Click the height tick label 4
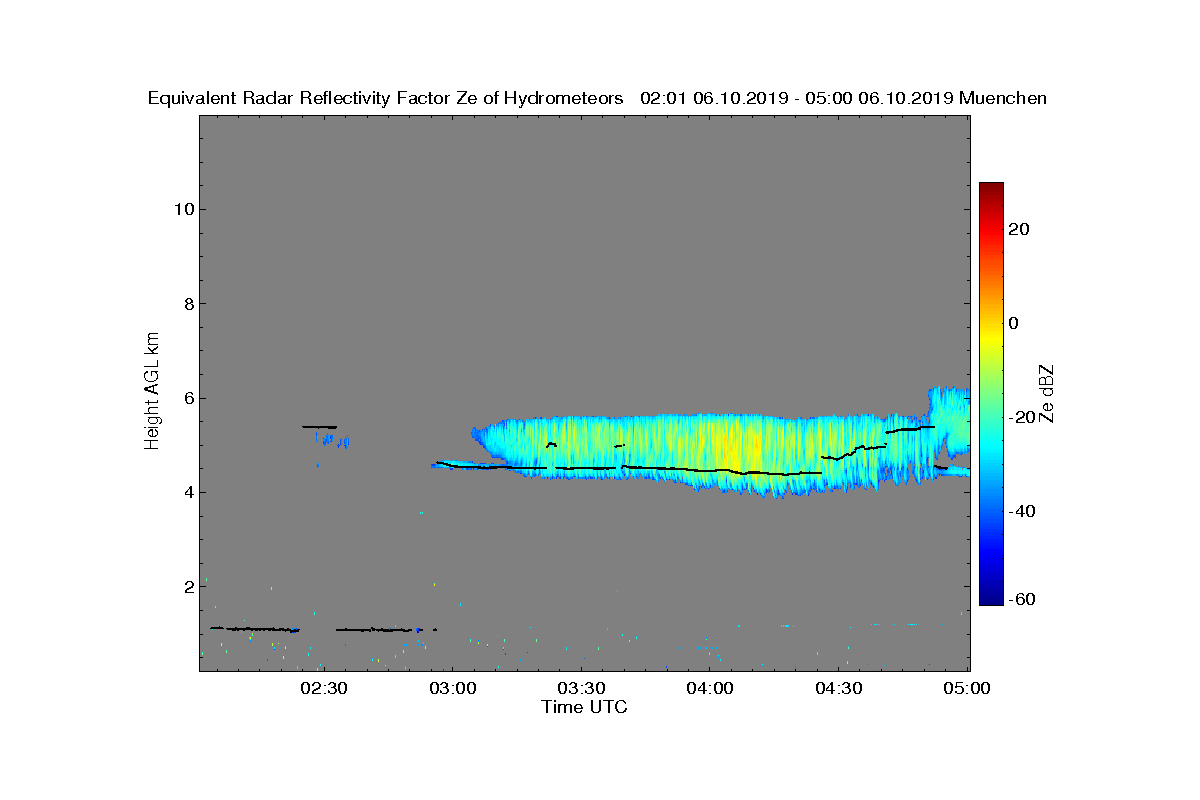Viewport: 1200px width, 800px height. pyautogui.click(x=187, y=492)
